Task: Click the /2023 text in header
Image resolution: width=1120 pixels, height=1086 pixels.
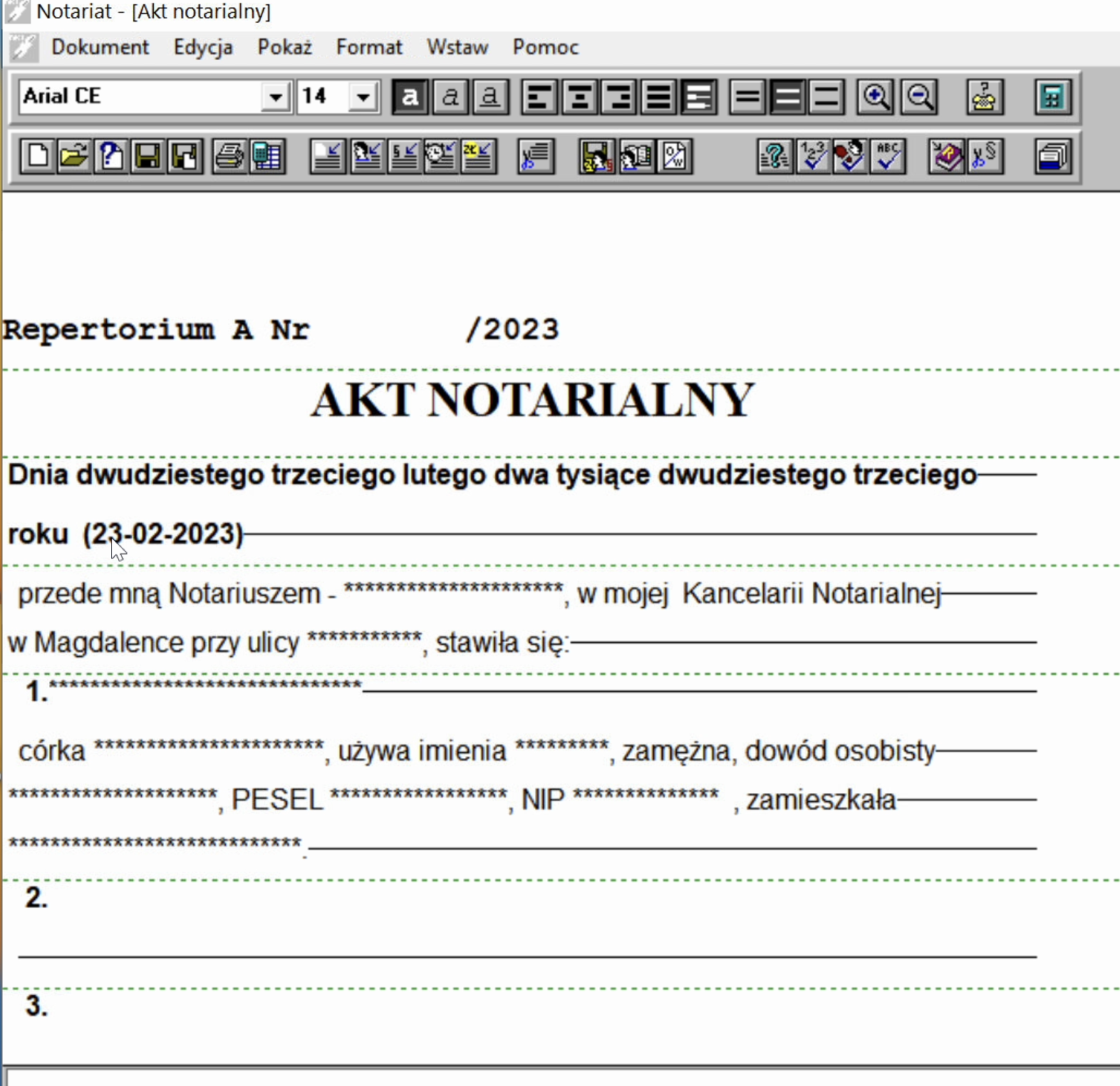Action: point(512,329)
